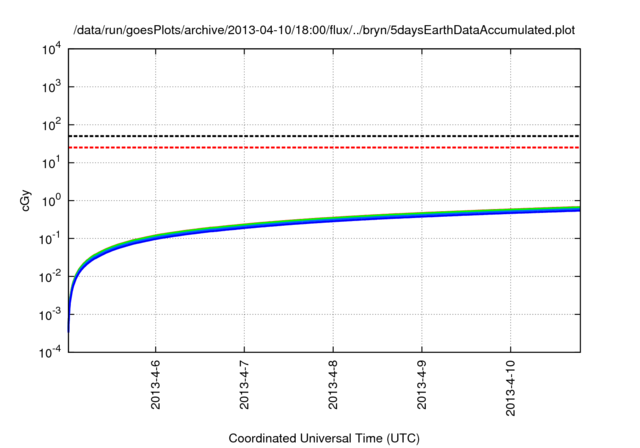
Task: Click the 10^1 y-axis tick label
Action: [51, 163]
